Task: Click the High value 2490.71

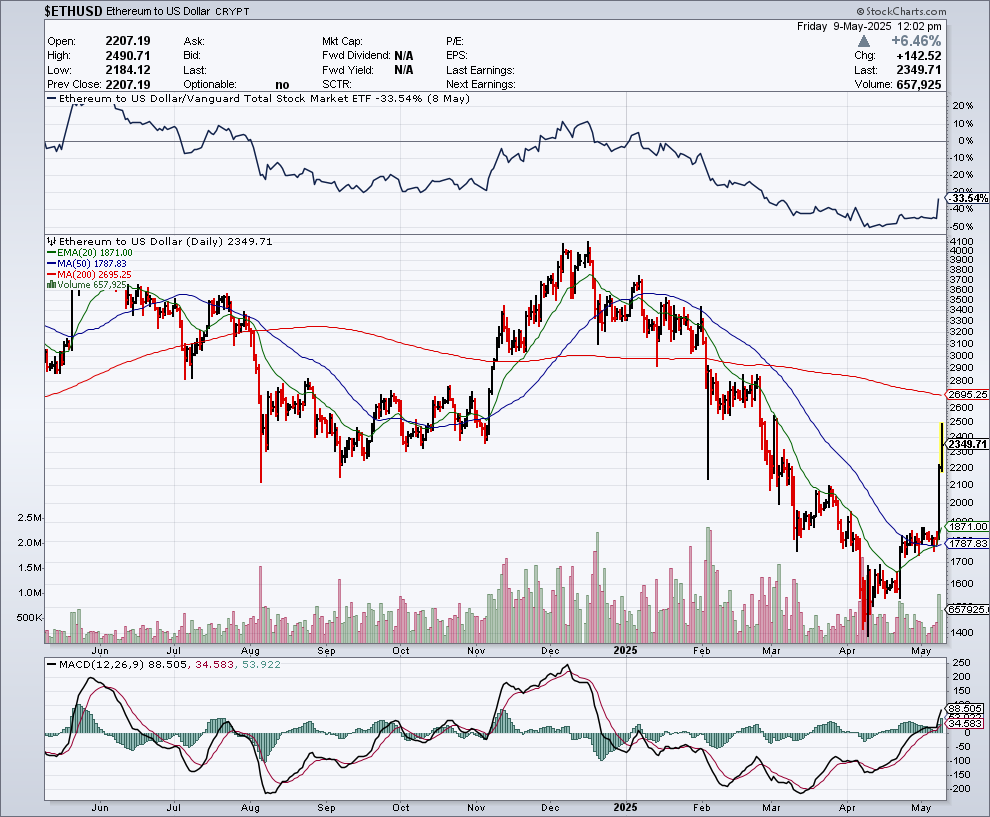Action: tap(128, 56)
